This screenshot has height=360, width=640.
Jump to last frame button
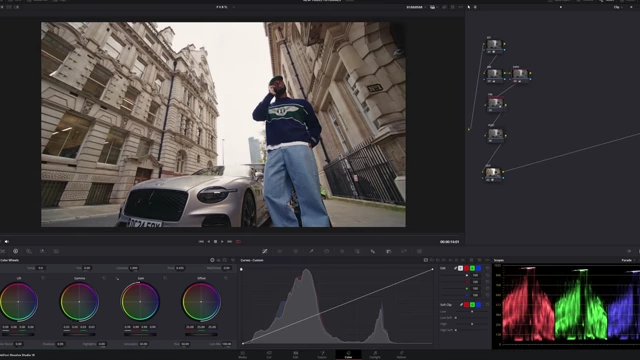click(x=229, y=242)
